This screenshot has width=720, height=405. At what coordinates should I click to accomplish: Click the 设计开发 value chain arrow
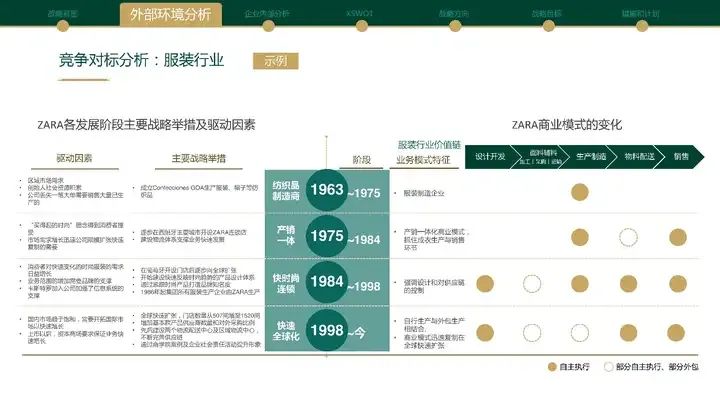point(490,157)
